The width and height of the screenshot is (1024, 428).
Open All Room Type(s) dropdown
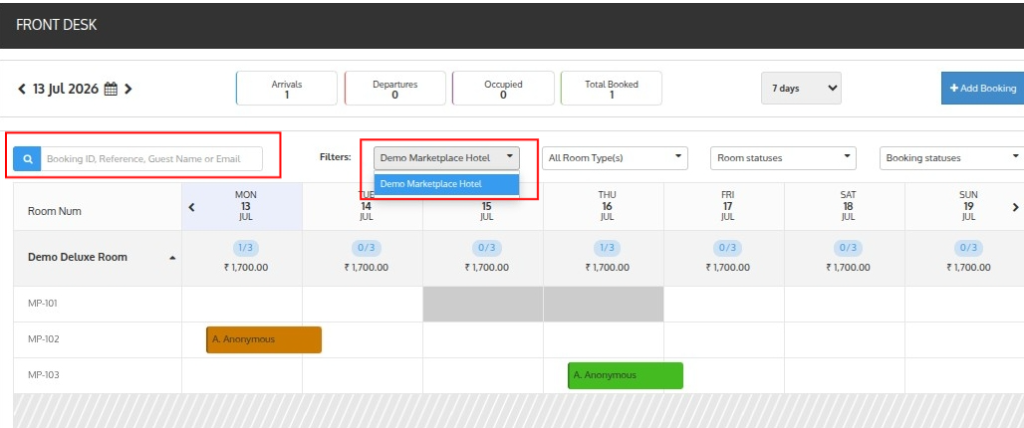pyautogui.click(x=615, y=158)
